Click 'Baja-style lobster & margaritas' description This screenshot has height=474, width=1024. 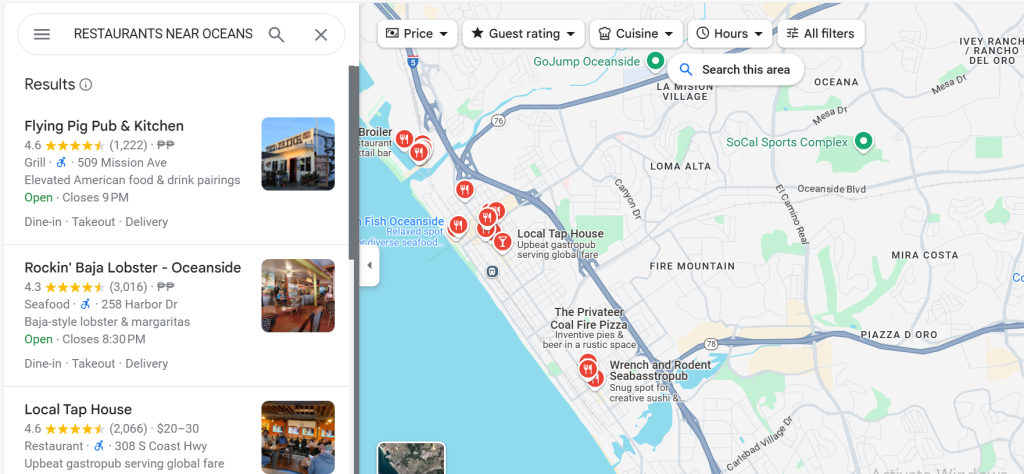[107, 322]
